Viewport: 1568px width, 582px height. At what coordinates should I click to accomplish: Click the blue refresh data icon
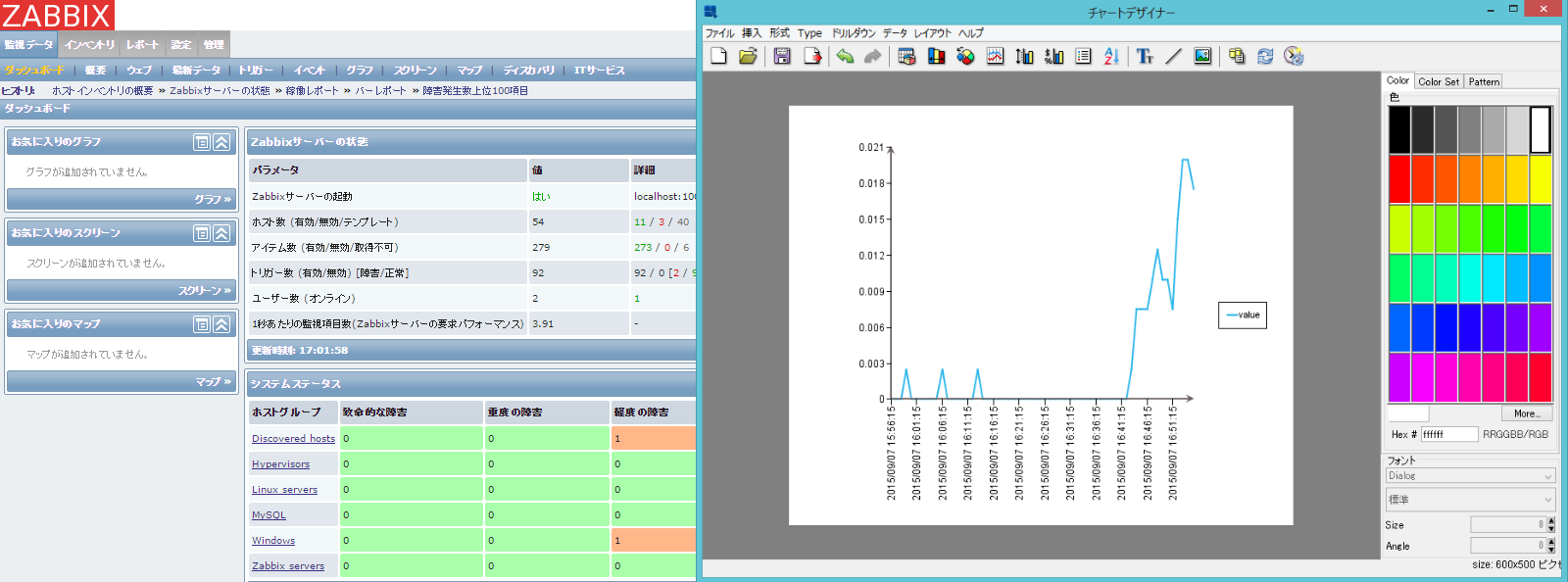point(1265,56)
